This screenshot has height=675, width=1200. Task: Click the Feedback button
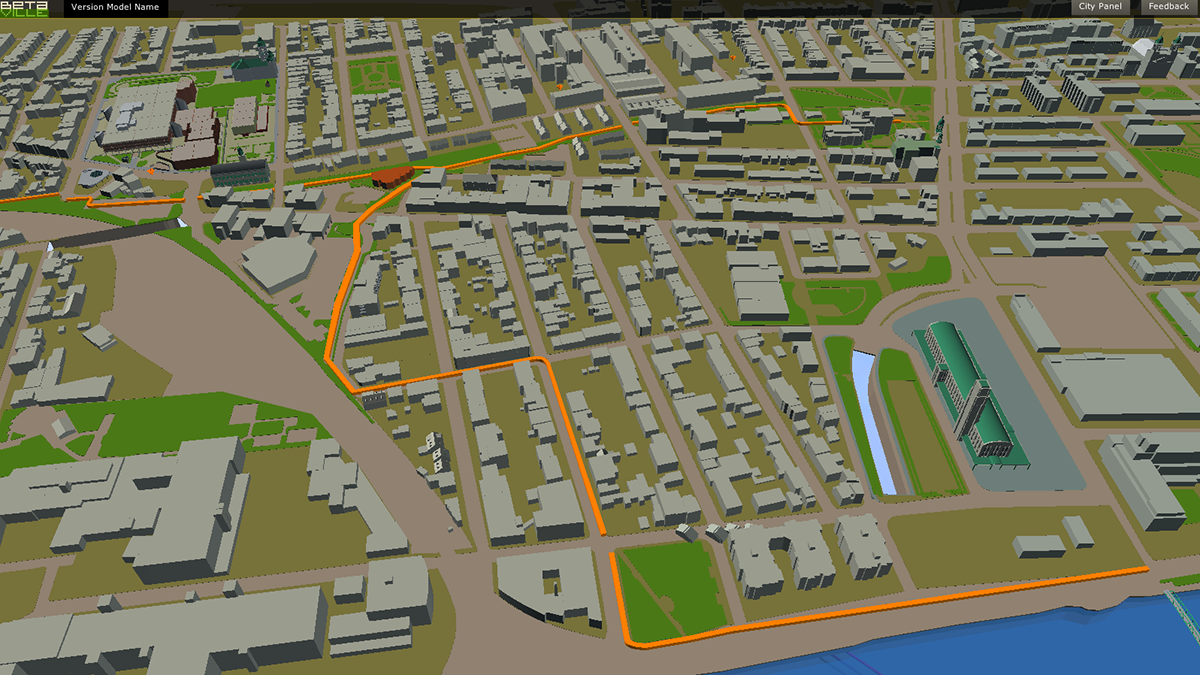coord(1168,7)
